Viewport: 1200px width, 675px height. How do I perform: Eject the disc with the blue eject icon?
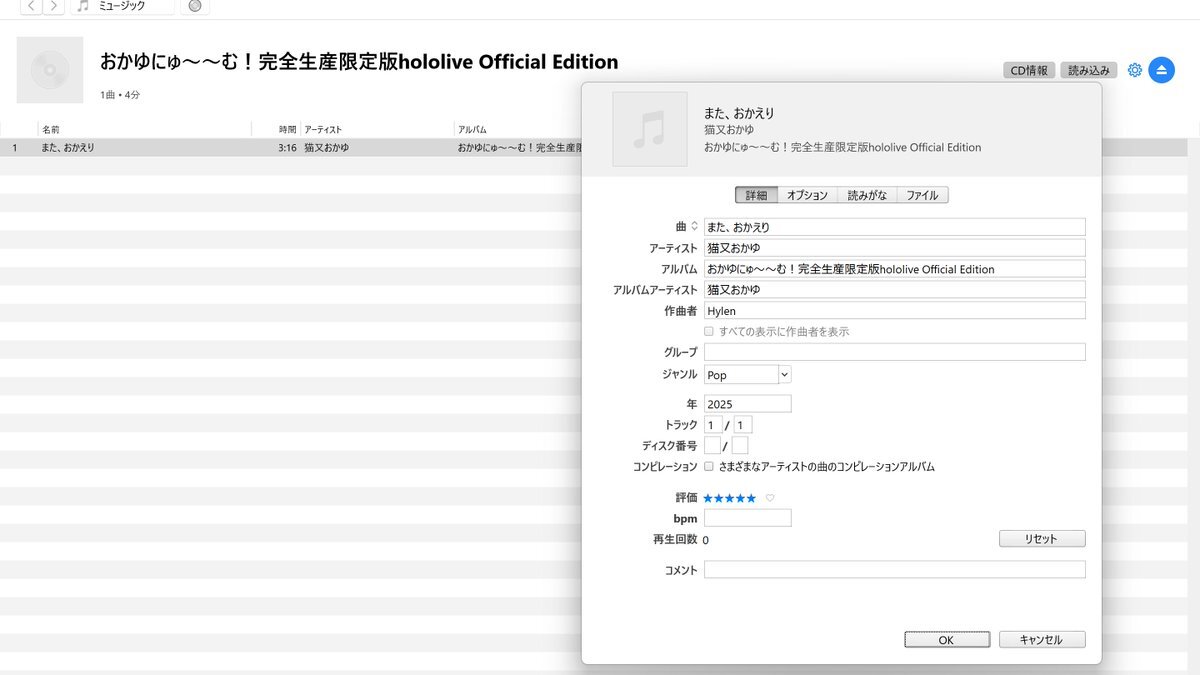click(1161, 70)
